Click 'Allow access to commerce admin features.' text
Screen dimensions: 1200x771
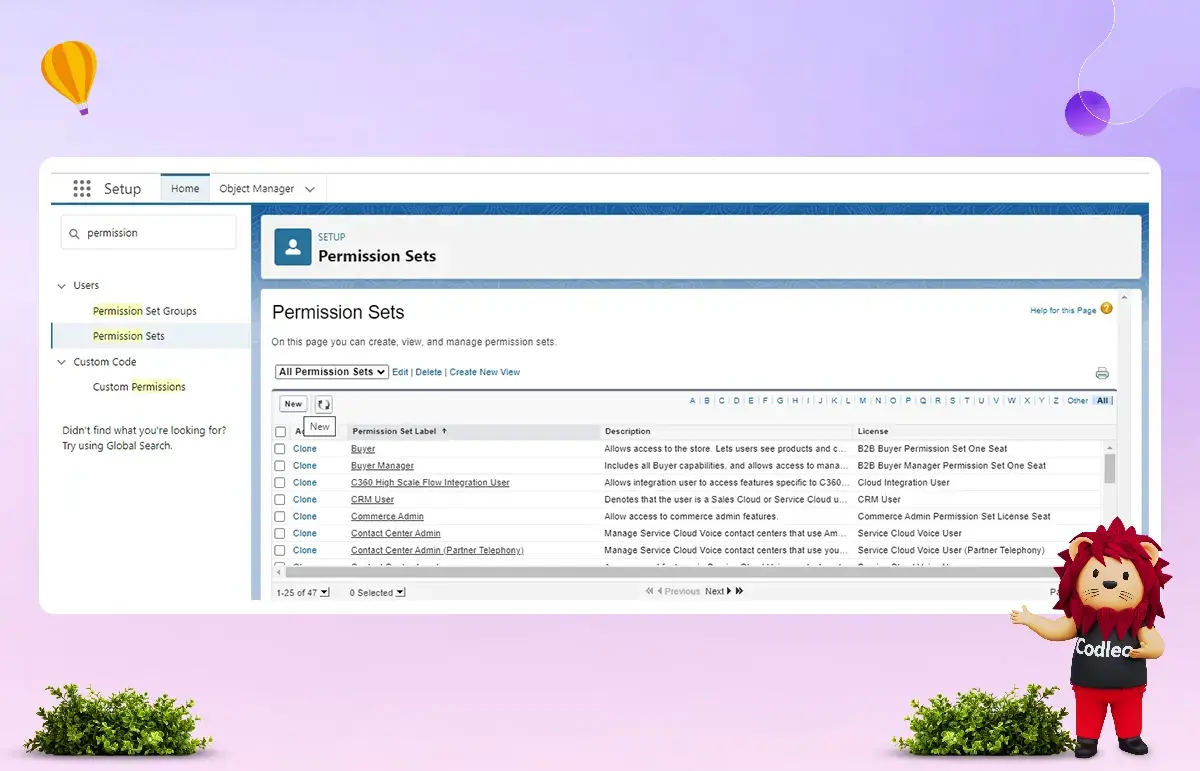pyautogui.click(x=691, y=517)
